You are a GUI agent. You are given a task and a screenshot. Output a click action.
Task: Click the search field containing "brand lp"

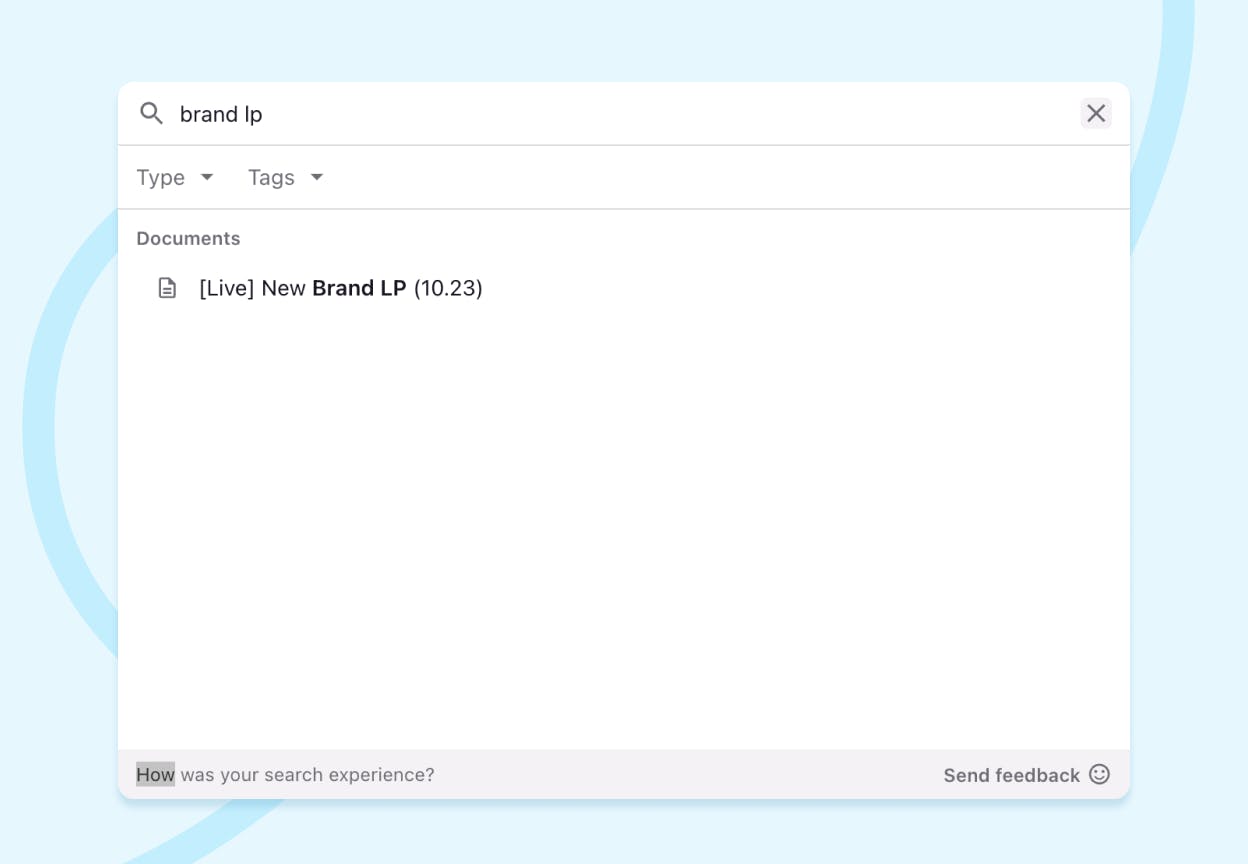(x=624, y=114)
